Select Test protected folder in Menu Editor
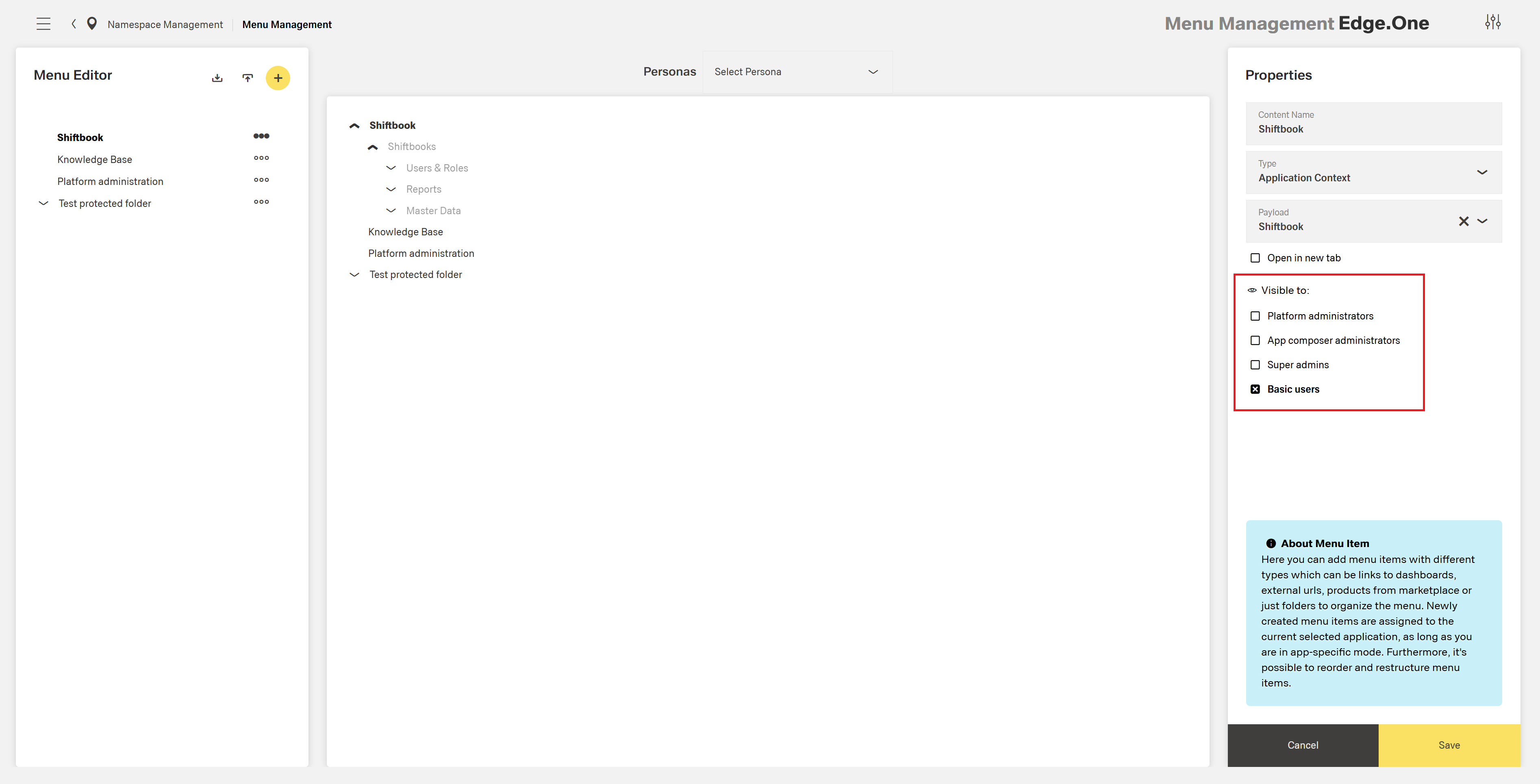The height and width of the screenshot is (784, 1540). click(104, 203)
